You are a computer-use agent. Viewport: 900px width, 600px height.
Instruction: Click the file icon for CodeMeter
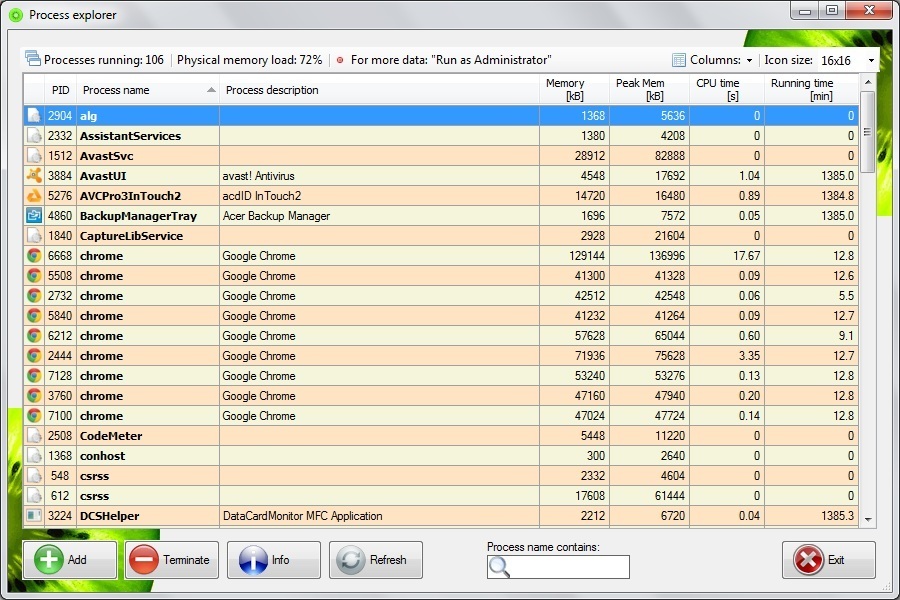pos(34,436)
